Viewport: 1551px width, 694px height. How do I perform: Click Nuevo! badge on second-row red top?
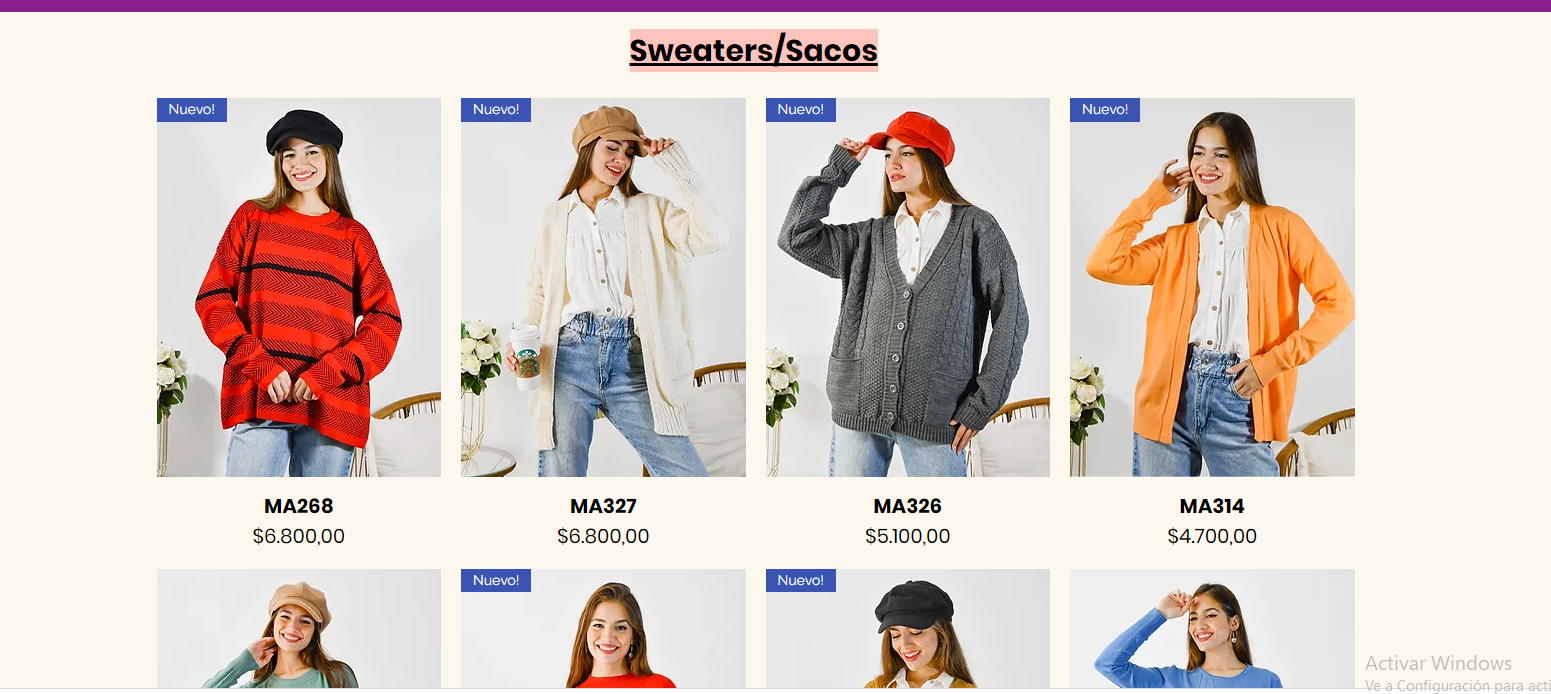pos(496,581)
